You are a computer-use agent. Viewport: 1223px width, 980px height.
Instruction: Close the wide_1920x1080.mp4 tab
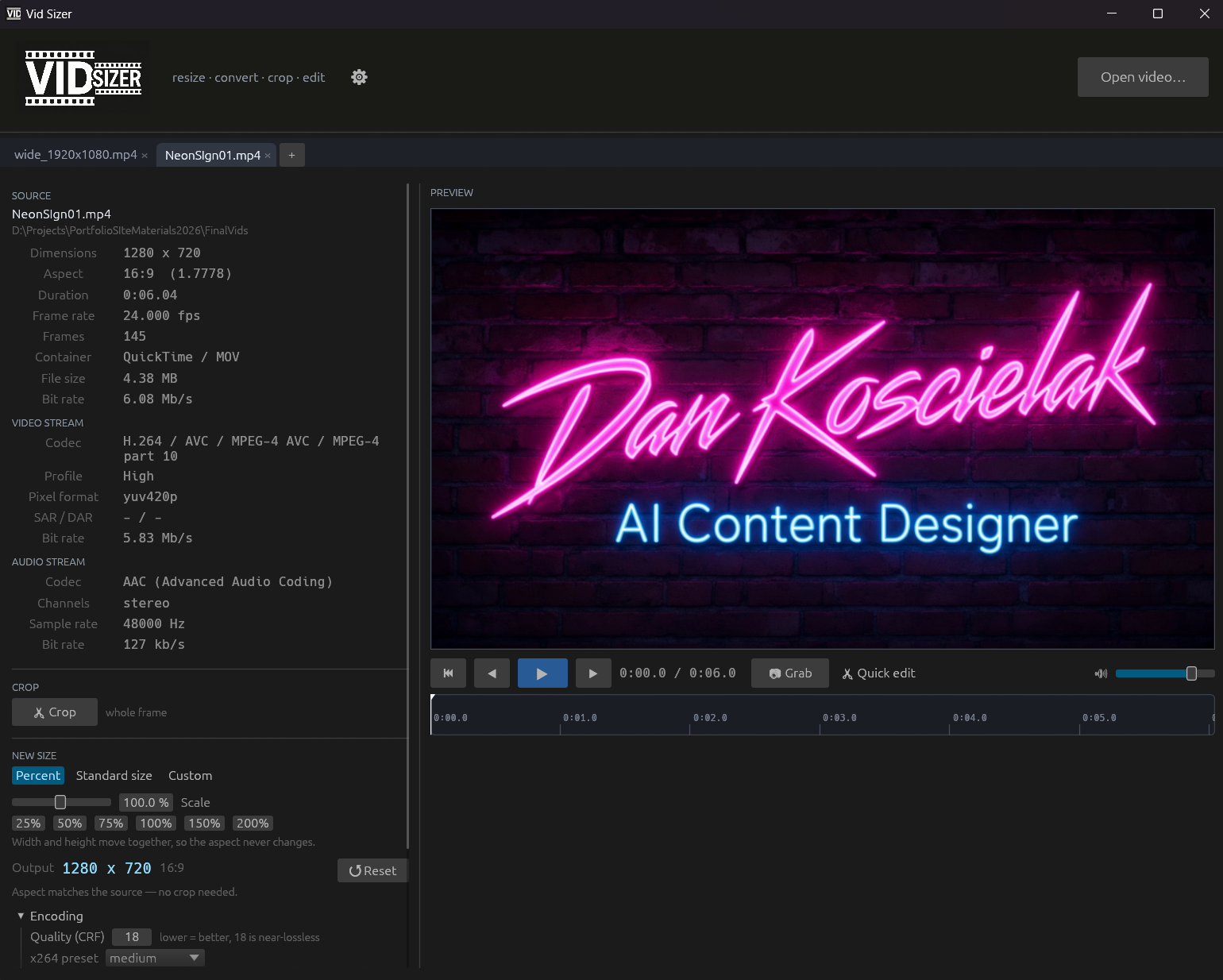click(x=145, y=156)
